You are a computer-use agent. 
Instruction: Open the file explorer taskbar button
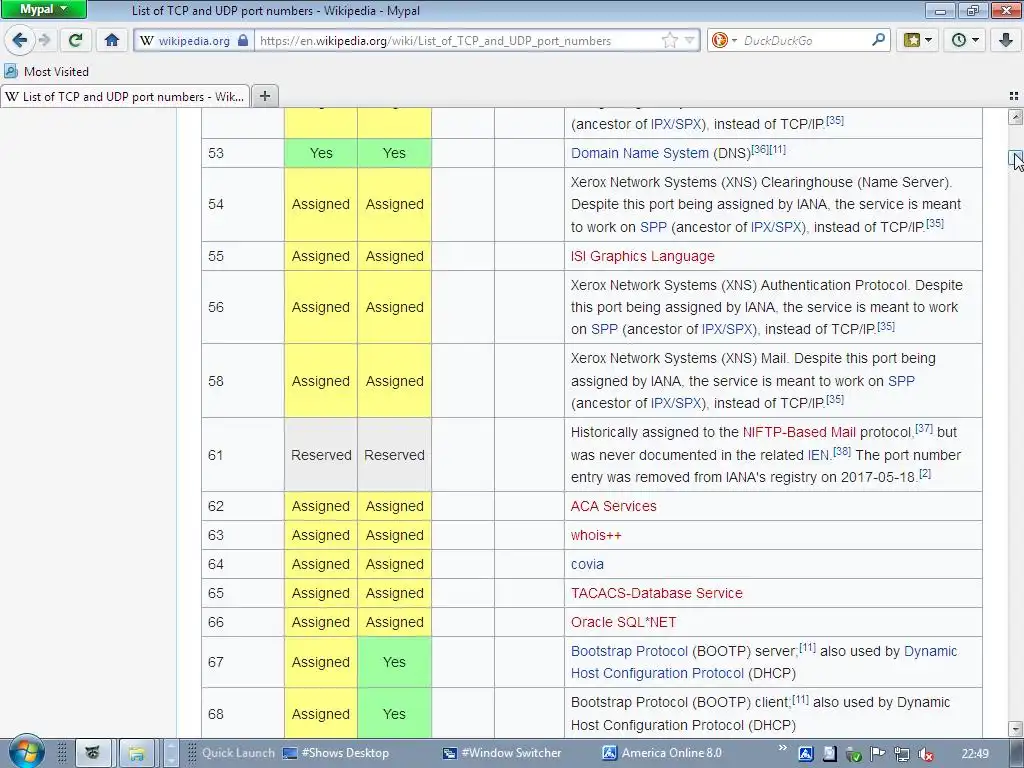tap(136, 753)
